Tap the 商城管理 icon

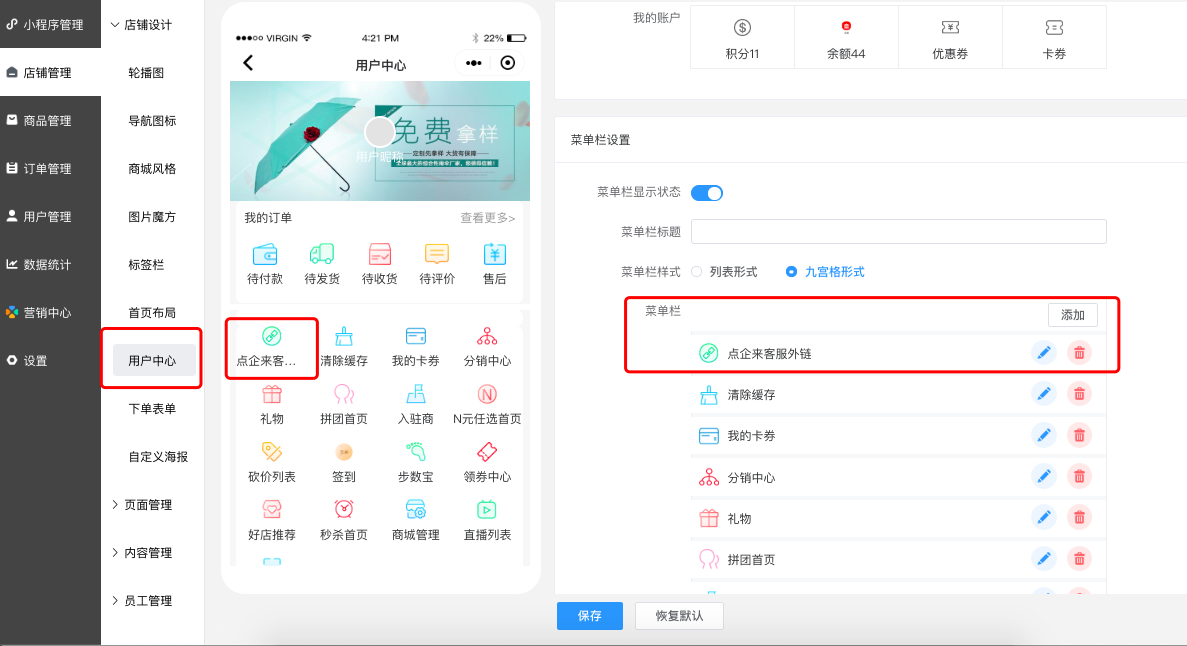(x=416, y=510)
